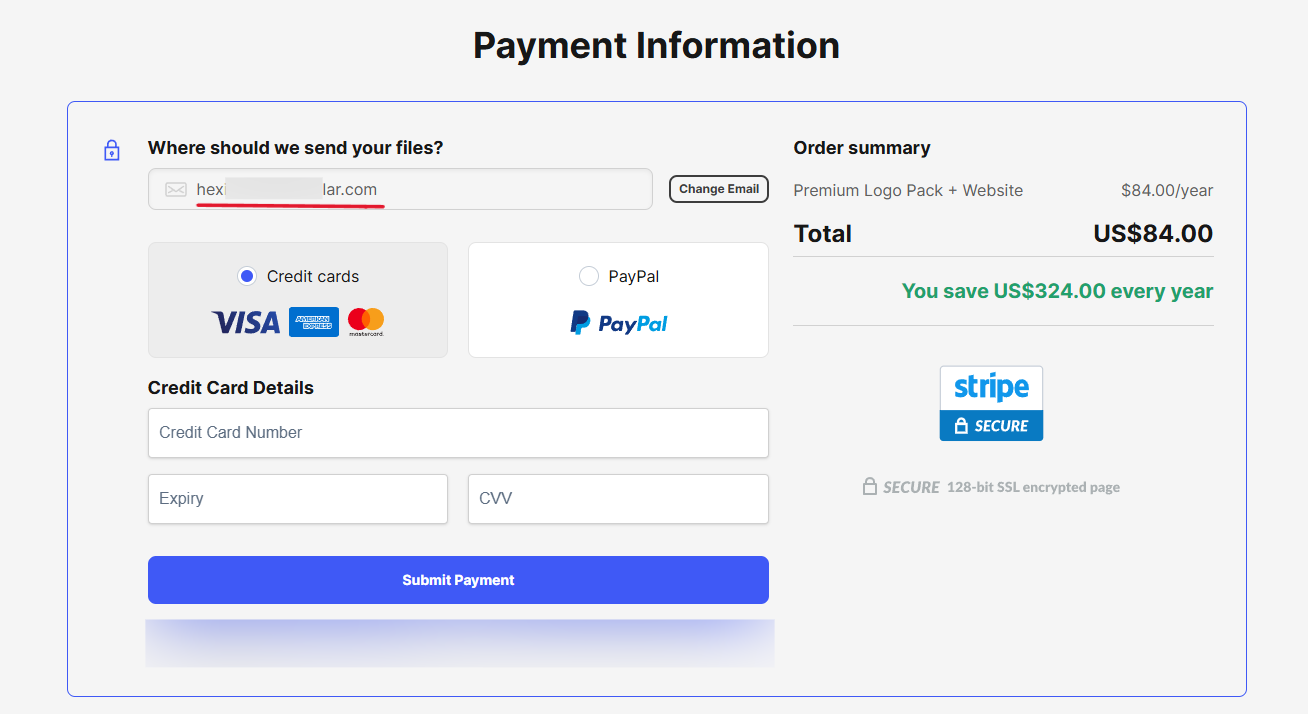Click the blue padlock icon
This screenshot has height=714, width=1308.
pos(112,151)
